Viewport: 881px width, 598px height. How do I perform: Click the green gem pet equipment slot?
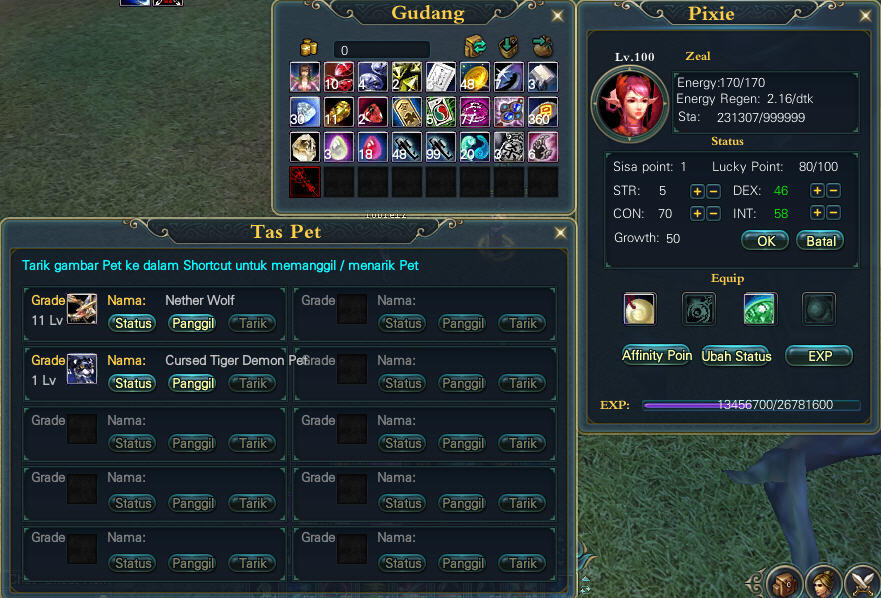760,309
